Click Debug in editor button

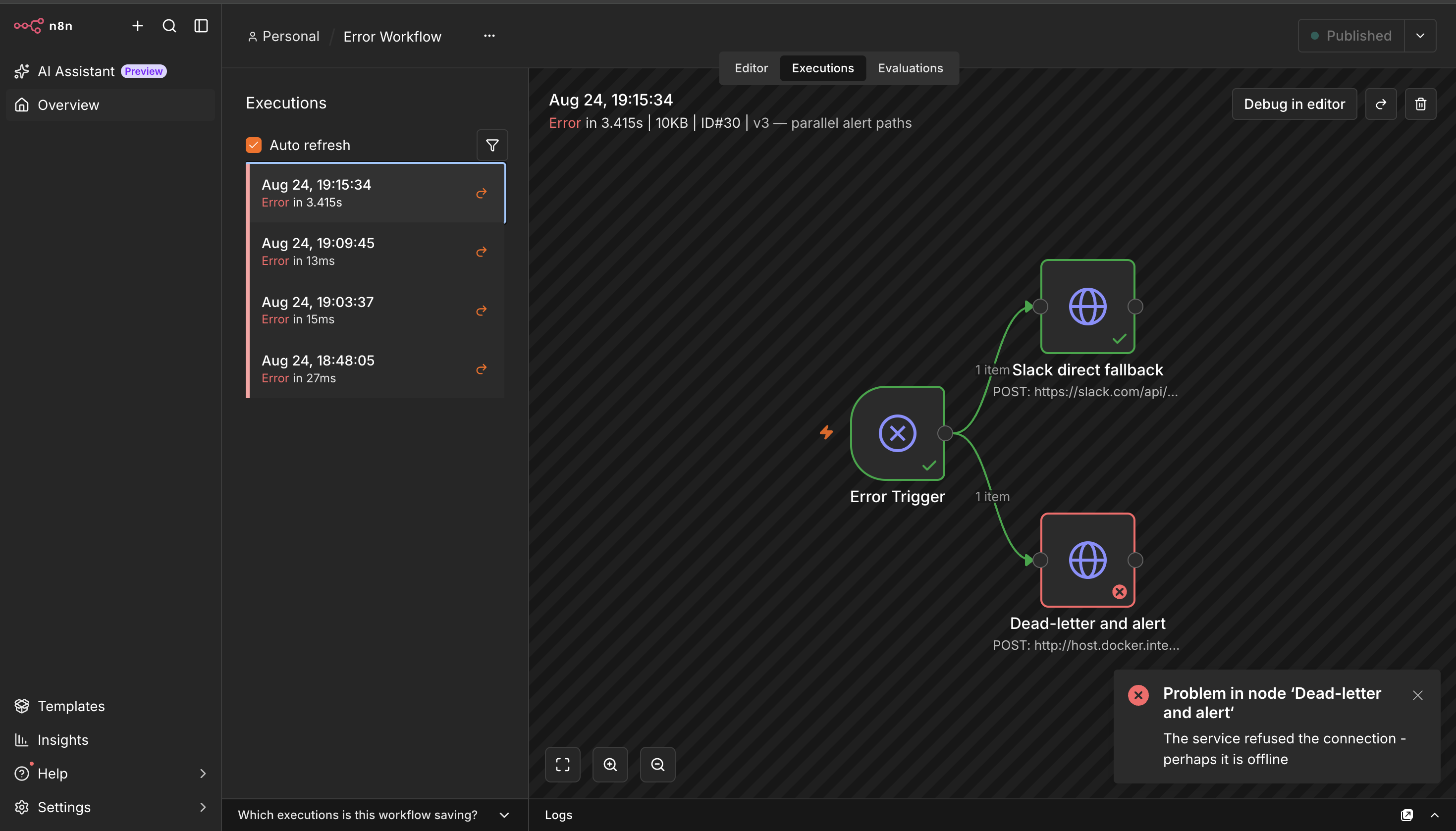point(1294,104)
